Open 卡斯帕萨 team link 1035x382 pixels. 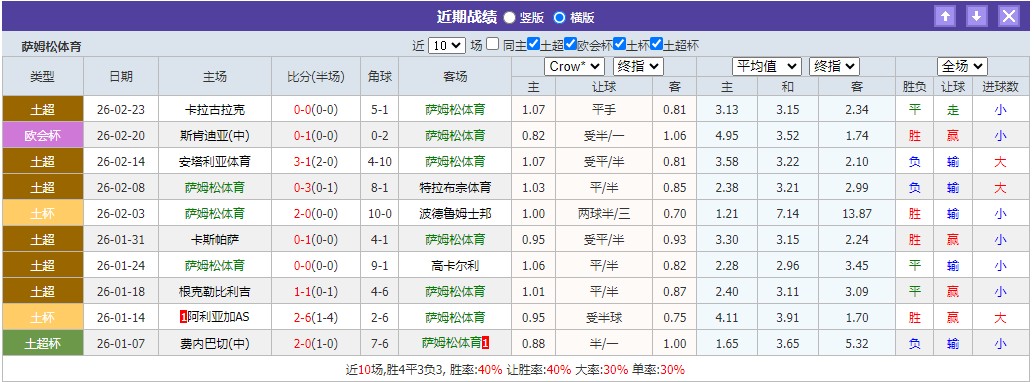(215, 239)
